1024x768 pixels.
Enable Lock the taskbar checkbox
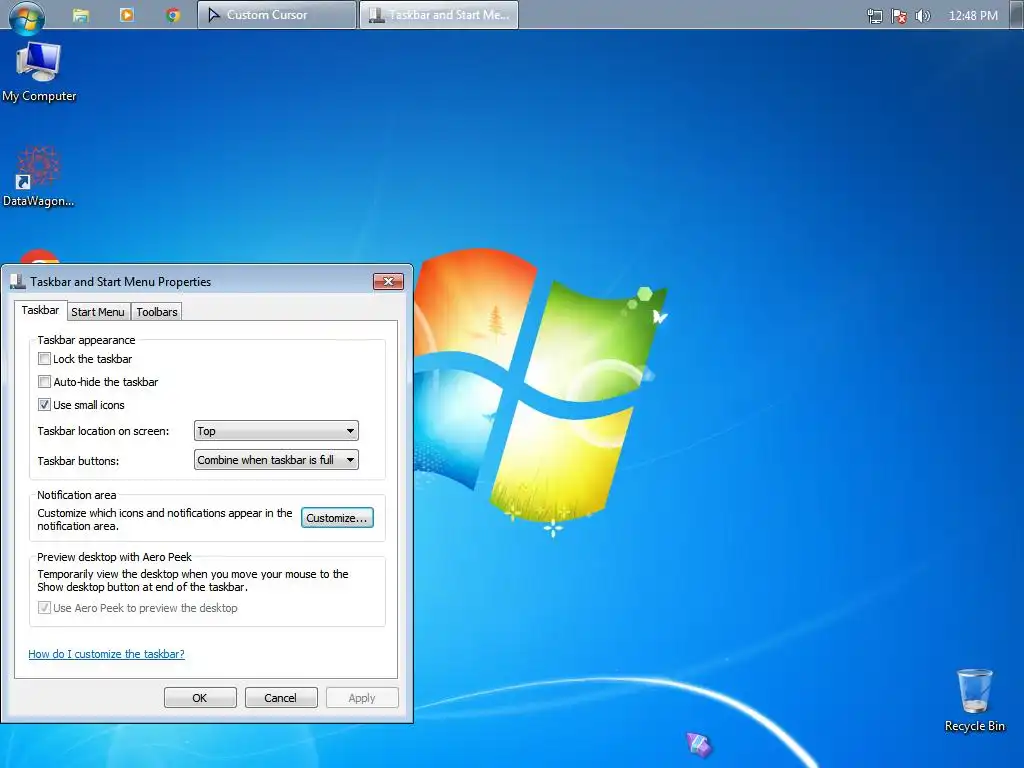pos(44,359)
